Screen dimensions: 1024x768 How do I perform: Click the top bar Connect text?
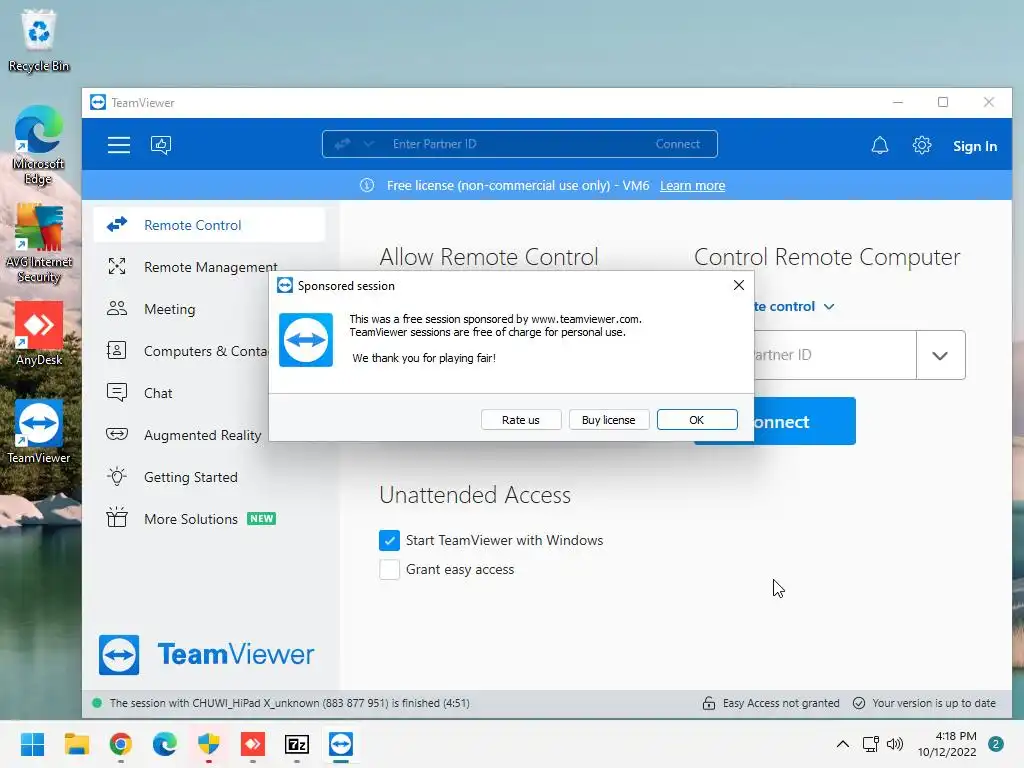click(677, 144)
